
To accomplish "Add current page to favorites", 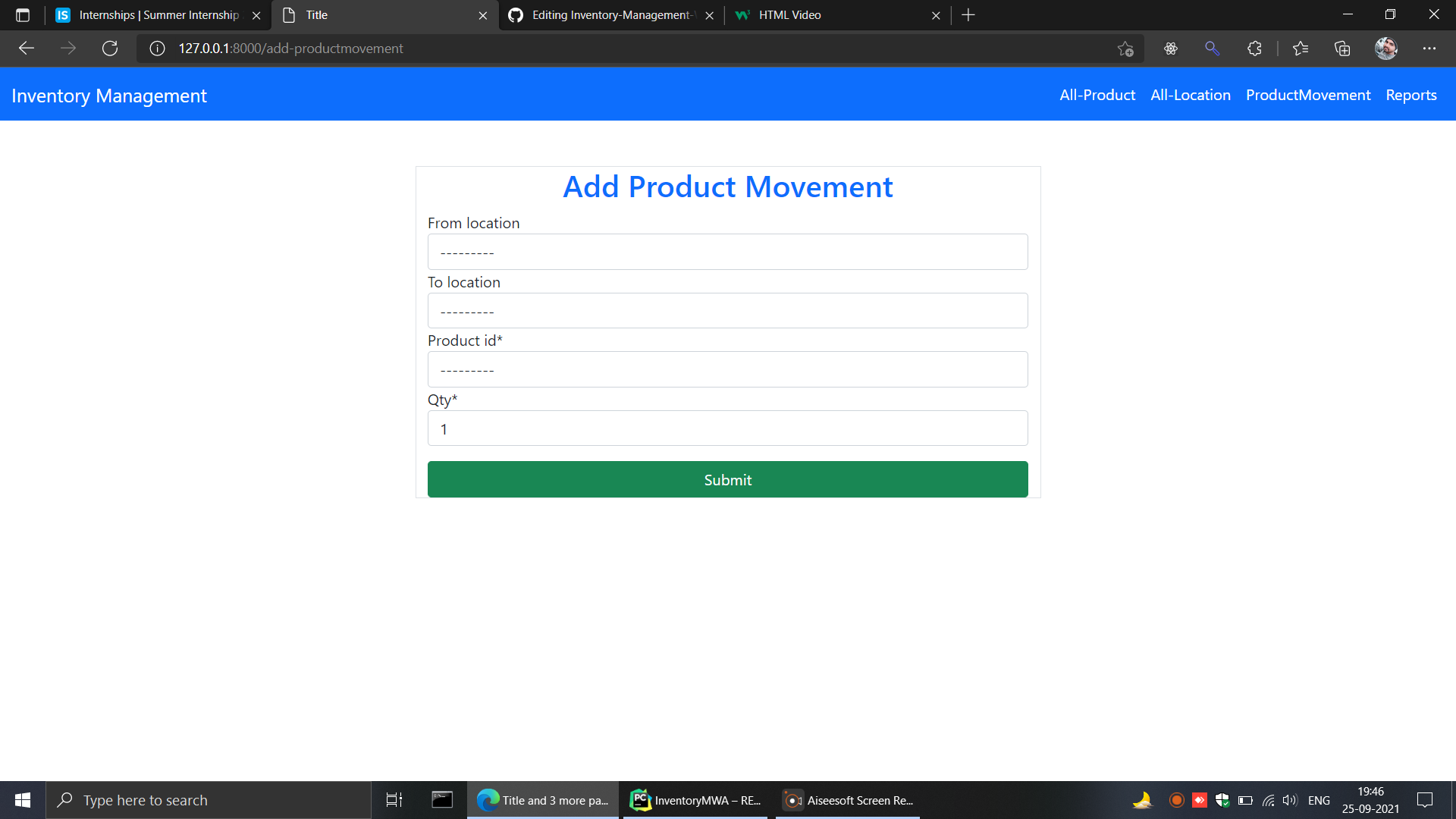I will click(1125, 48).
